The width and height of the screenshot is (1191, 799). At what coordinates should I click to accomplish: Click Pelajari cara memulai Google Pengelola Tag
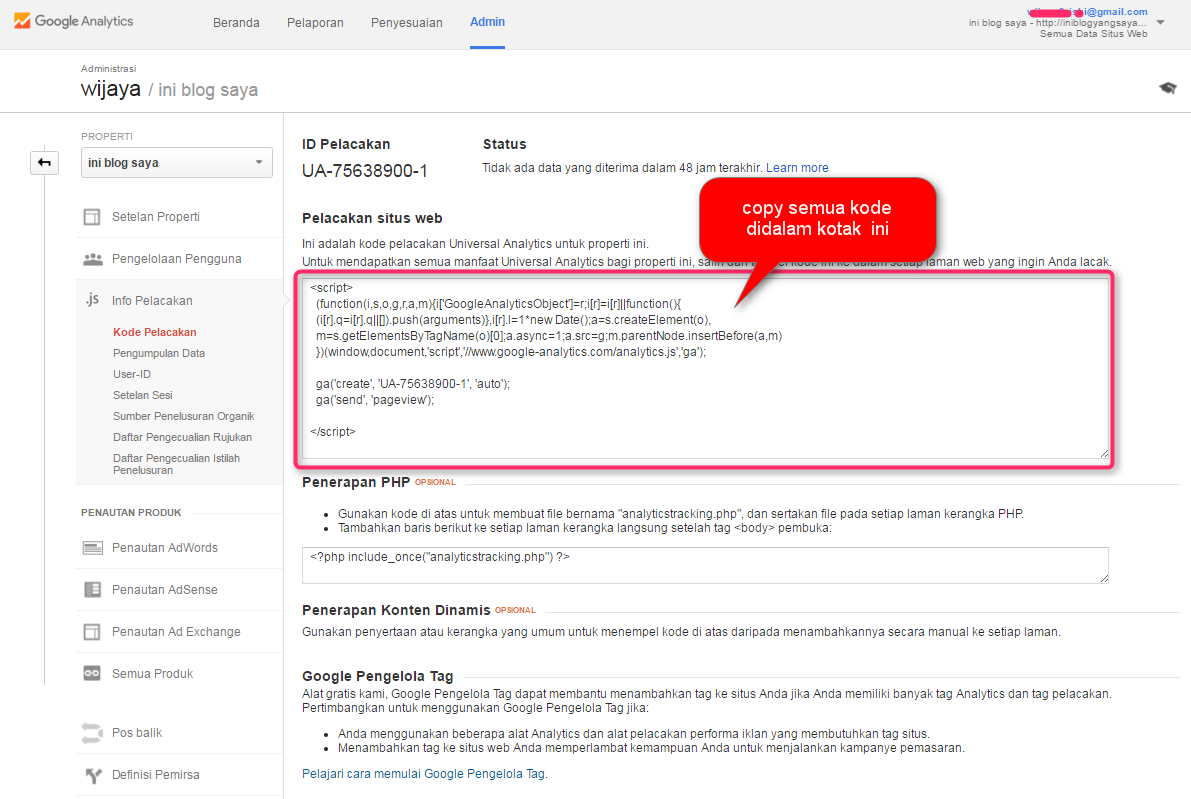click(423, 774)
